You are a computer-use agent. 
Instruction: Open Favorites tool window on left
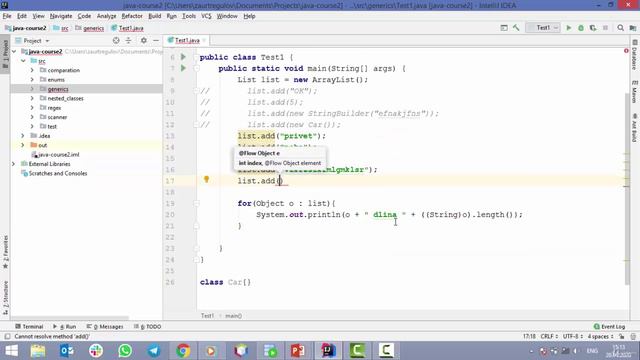click(x=5, y=252)
